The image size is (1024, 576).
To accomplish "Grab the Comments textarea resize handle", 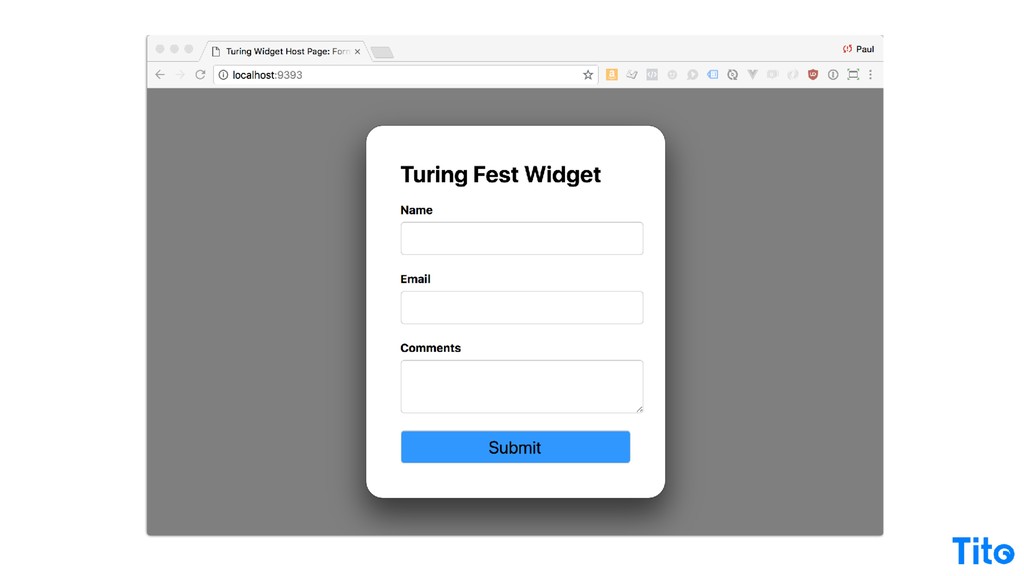I will [x=639, y=409].
